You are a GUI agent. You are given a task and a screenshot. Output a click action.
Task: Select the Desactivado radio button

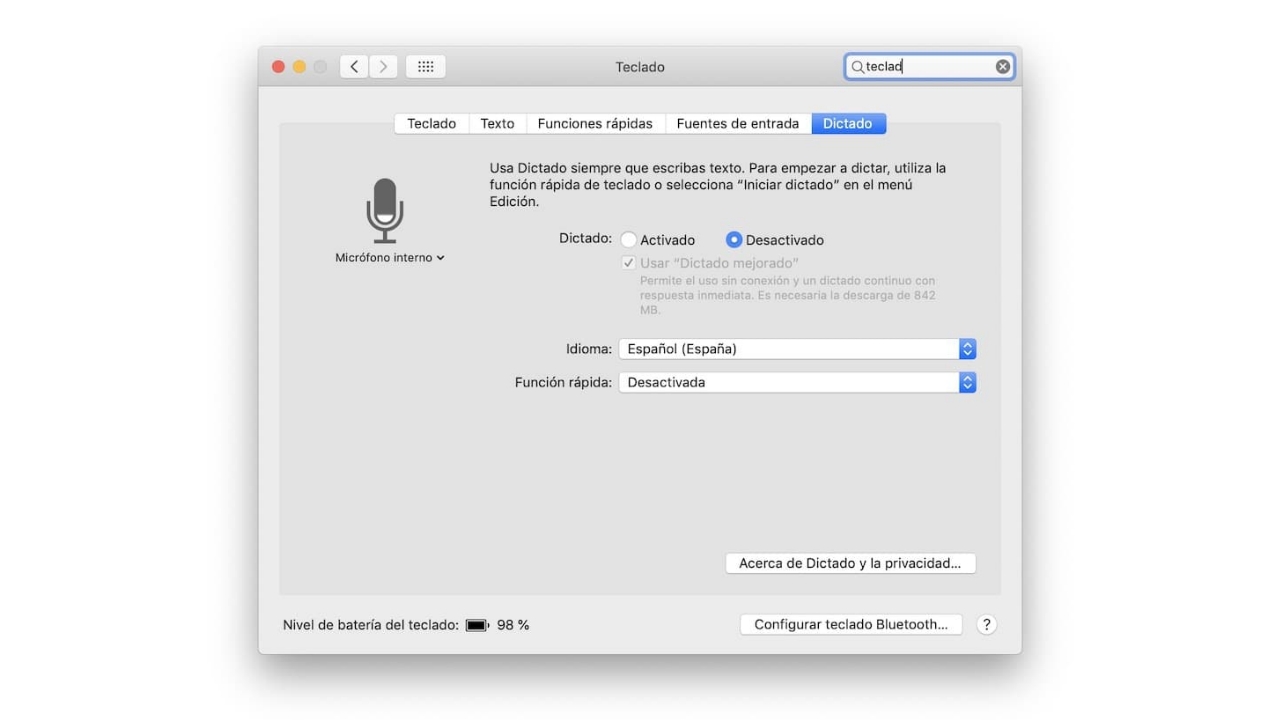[734, 240]
